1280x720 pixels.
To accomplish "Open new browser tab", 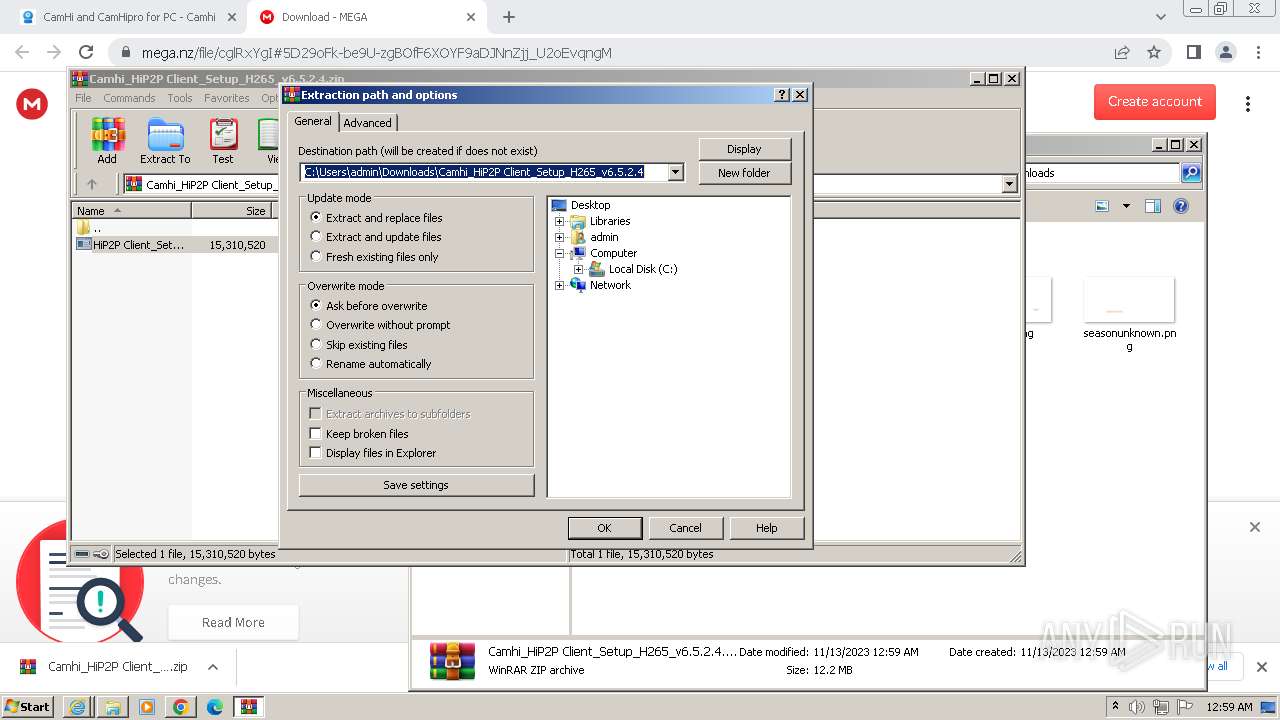I will 509,17.
